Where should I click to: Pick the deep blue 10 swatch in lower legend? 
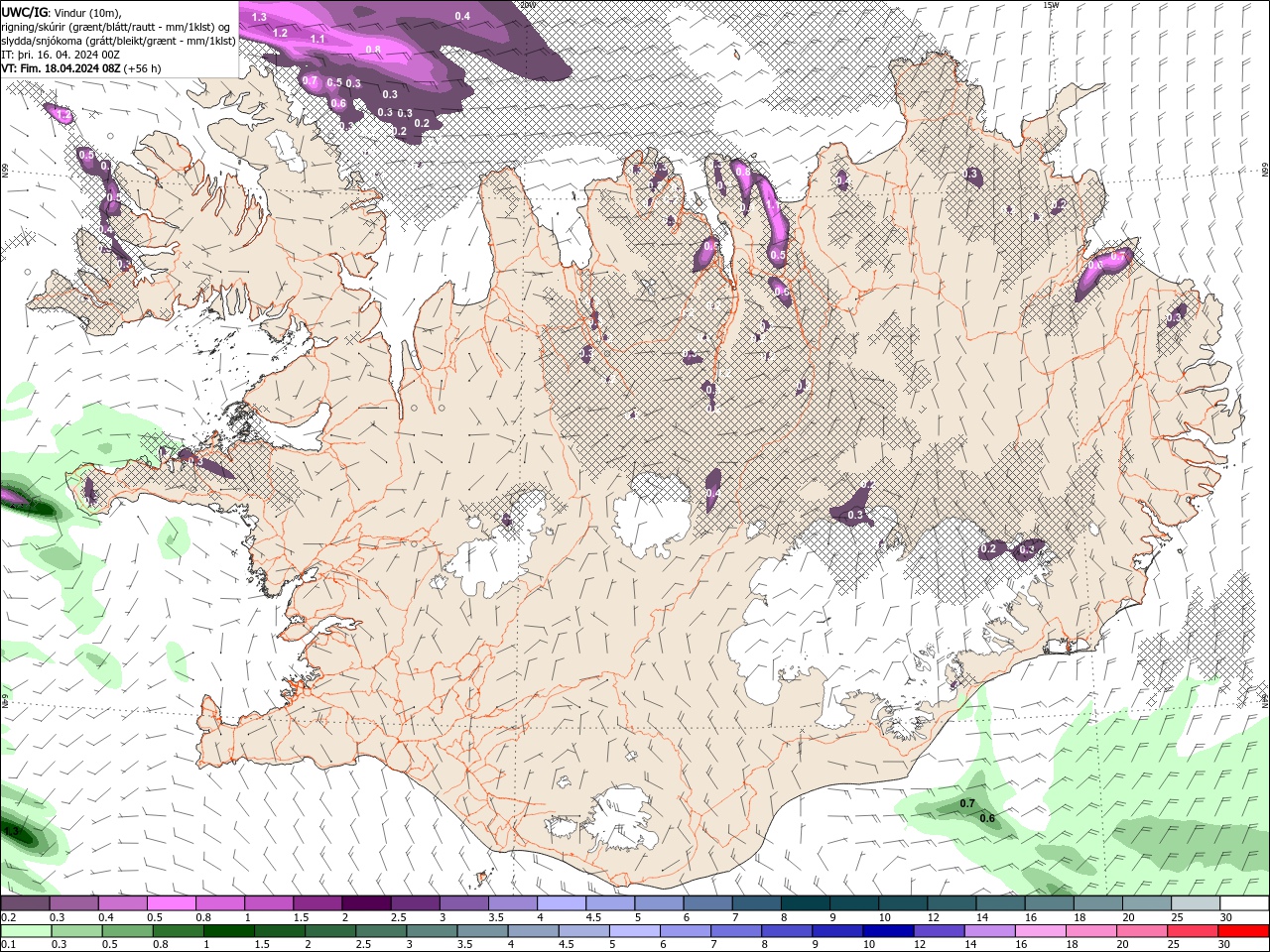click(887, 931)
